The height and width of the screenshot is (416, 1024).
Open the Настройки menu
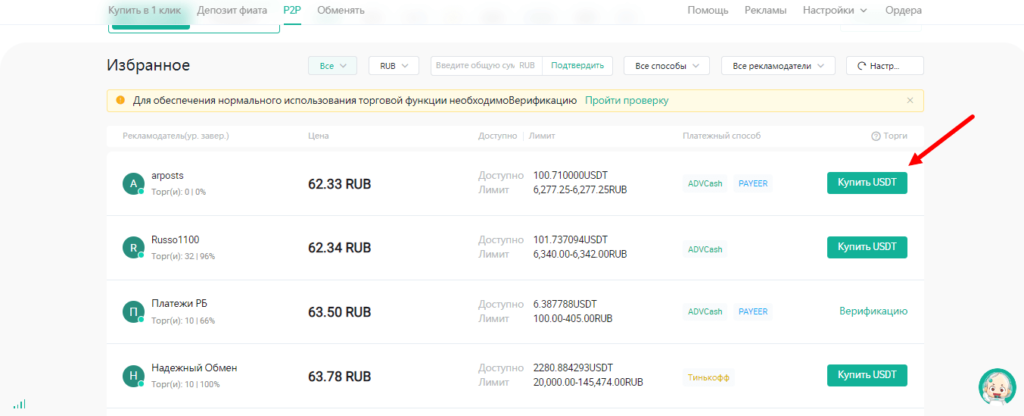834,10
